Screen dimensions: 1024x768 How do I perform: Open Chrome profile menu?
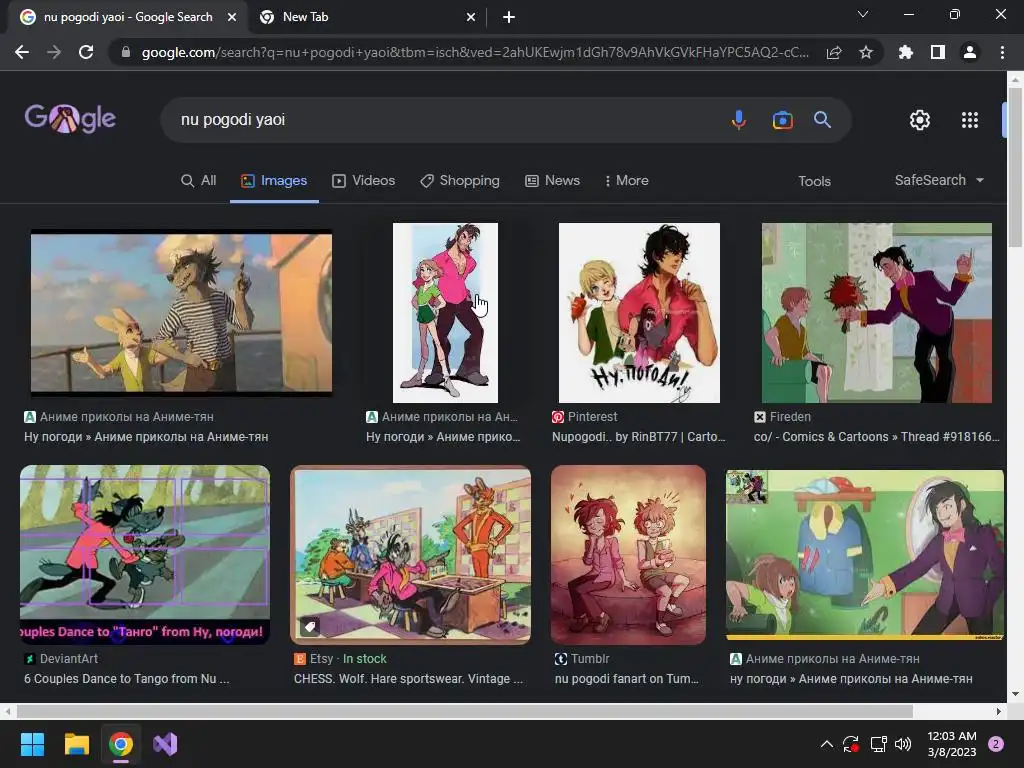[970, 52]
